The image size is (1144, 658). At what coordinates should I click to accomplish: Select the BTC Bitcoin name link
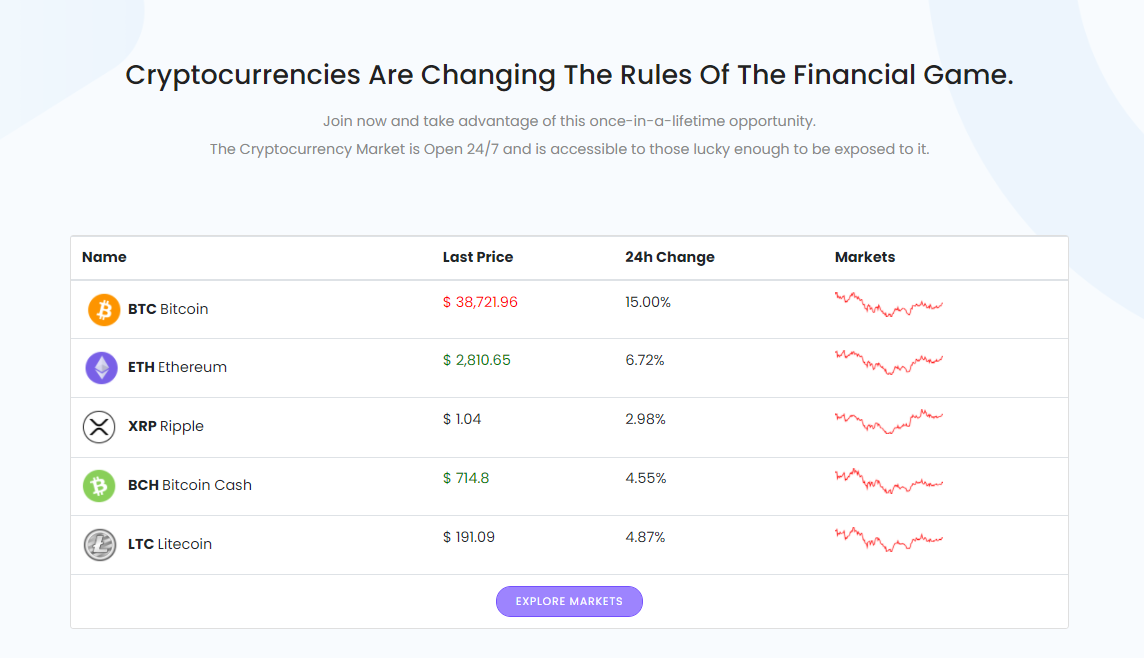click(168, 309)
